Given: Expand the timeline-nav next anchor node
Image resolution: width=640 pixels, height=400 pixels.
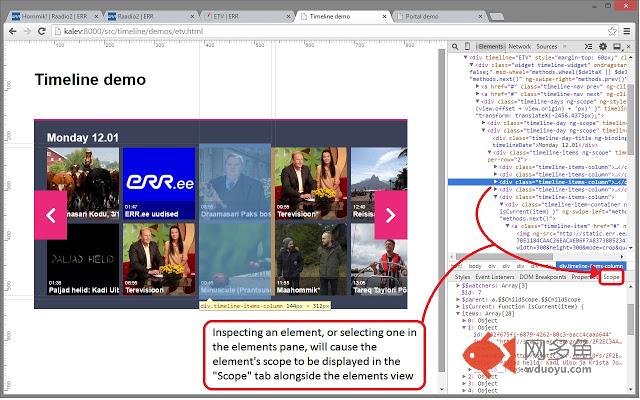Looking at the screenshot, I should pyautogui.click(x=477, y=94).
